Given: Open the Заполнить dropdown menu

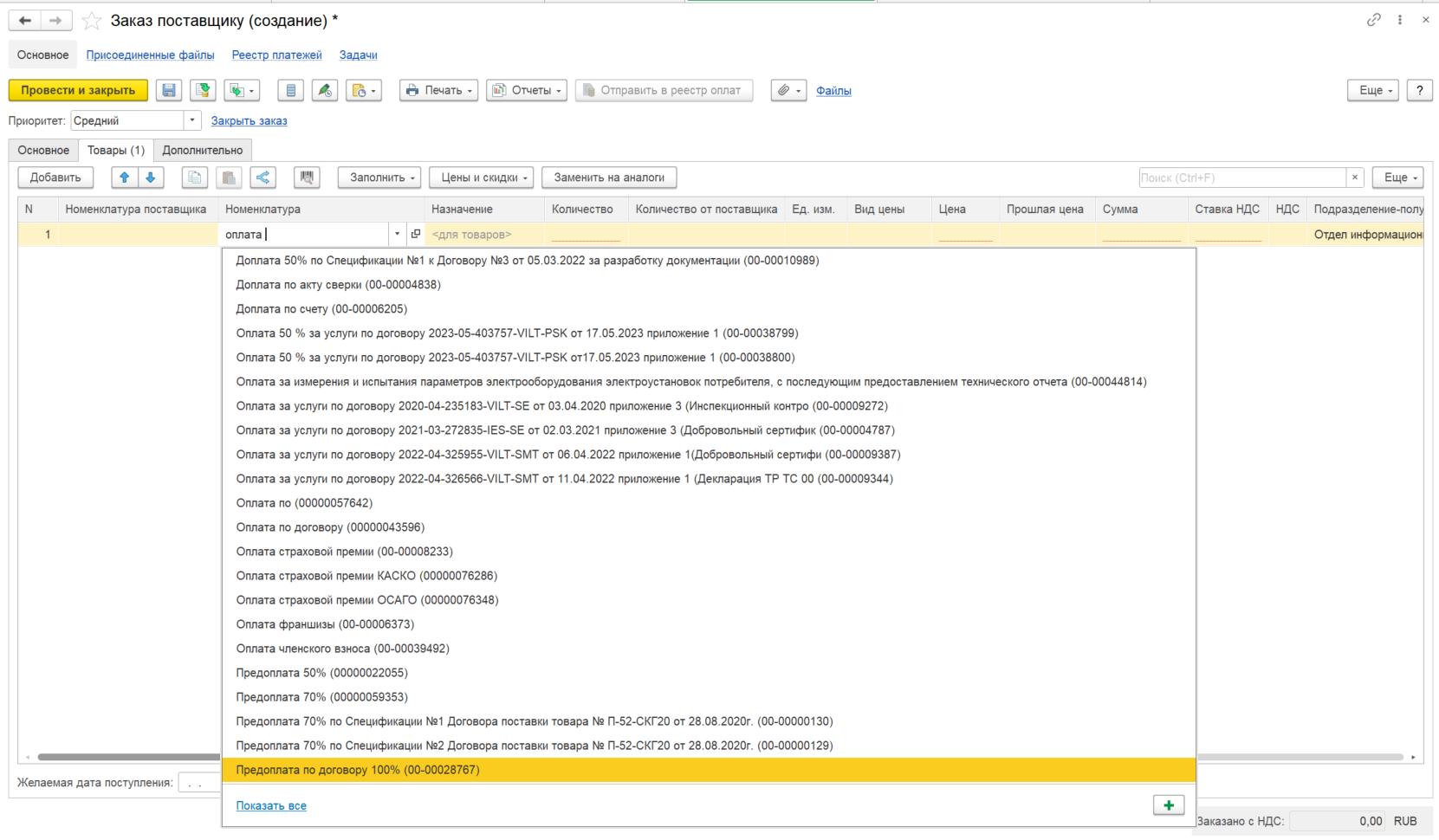Looking at the screenshot, I should pos(379,178).
